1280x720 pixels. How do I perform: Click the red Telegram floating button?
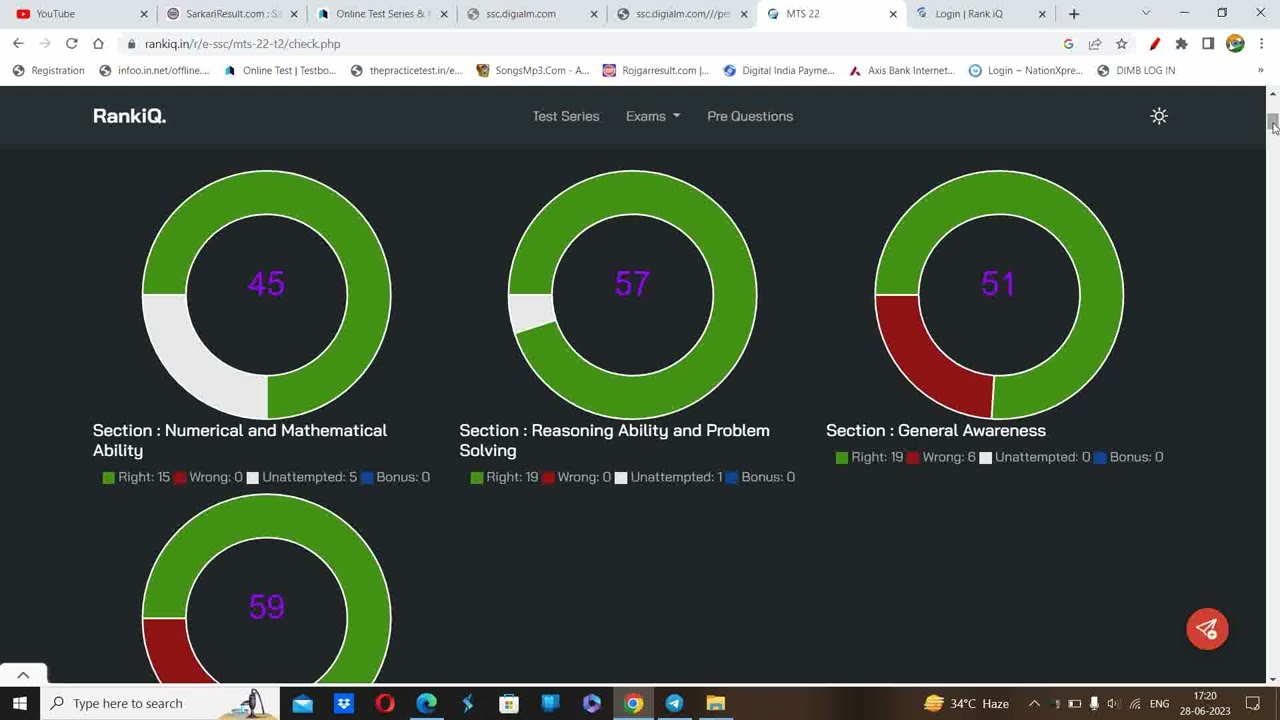1207,629
